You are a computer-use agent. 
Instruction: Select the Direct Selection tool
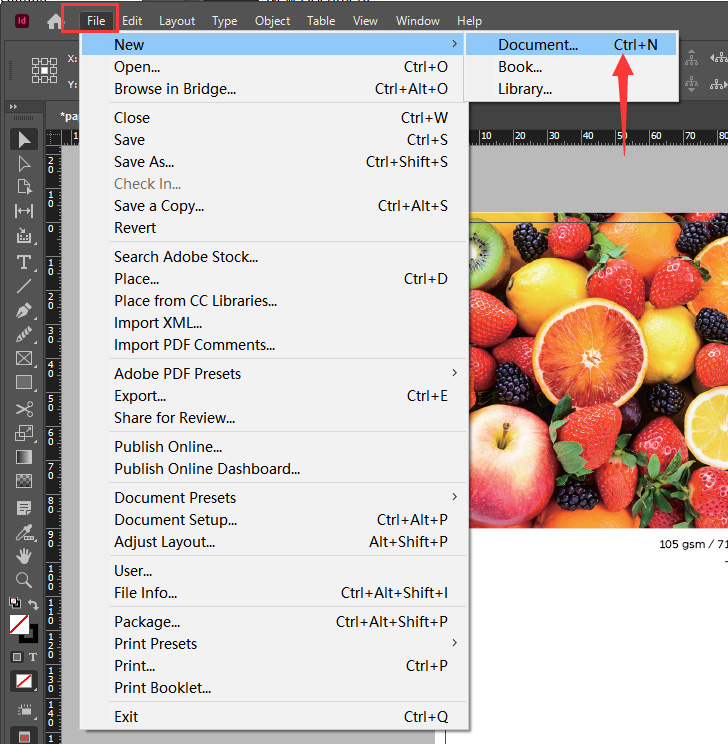24,164
